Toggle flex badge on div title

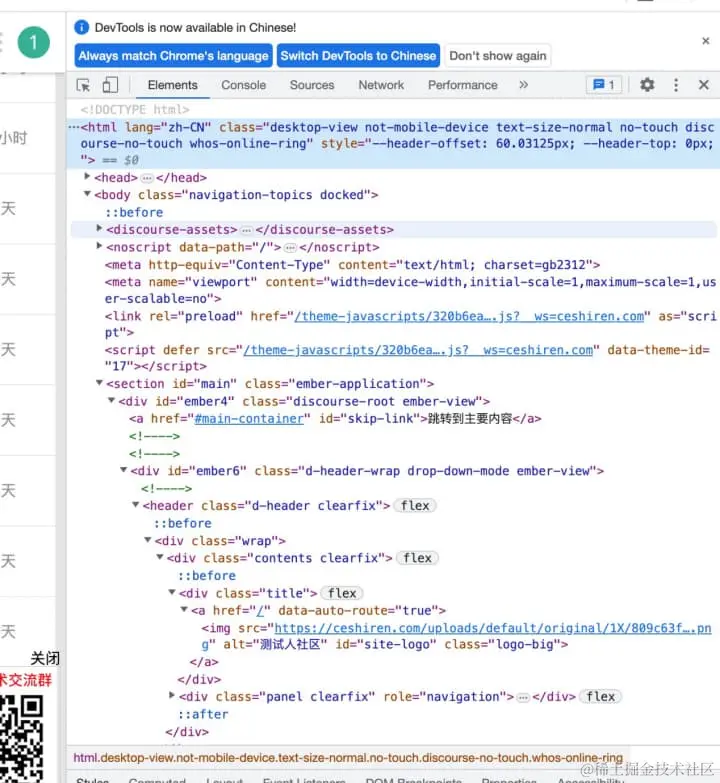342,593
